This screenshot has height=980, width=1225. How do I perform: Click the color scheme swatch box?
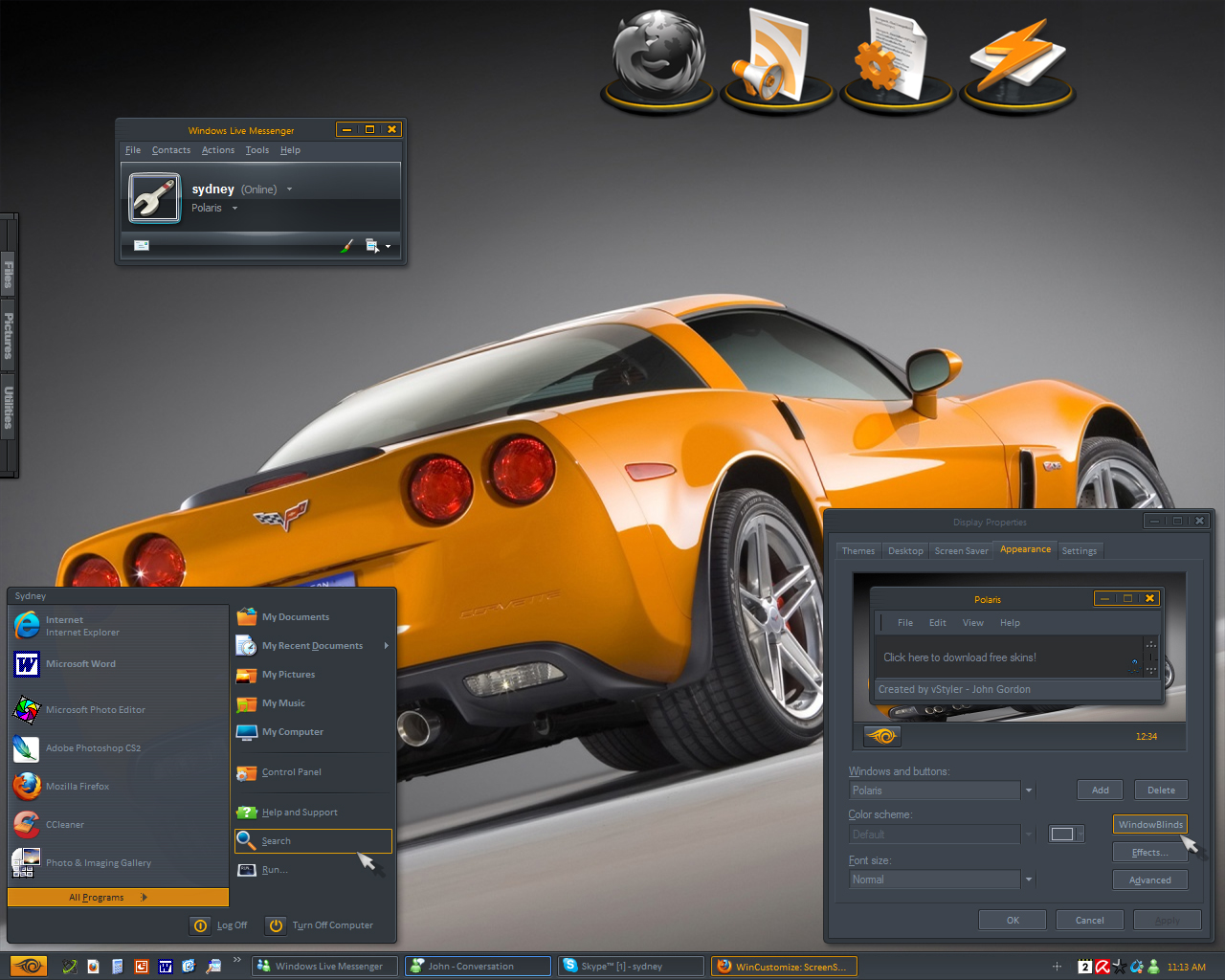click(x=1062, y=835)
